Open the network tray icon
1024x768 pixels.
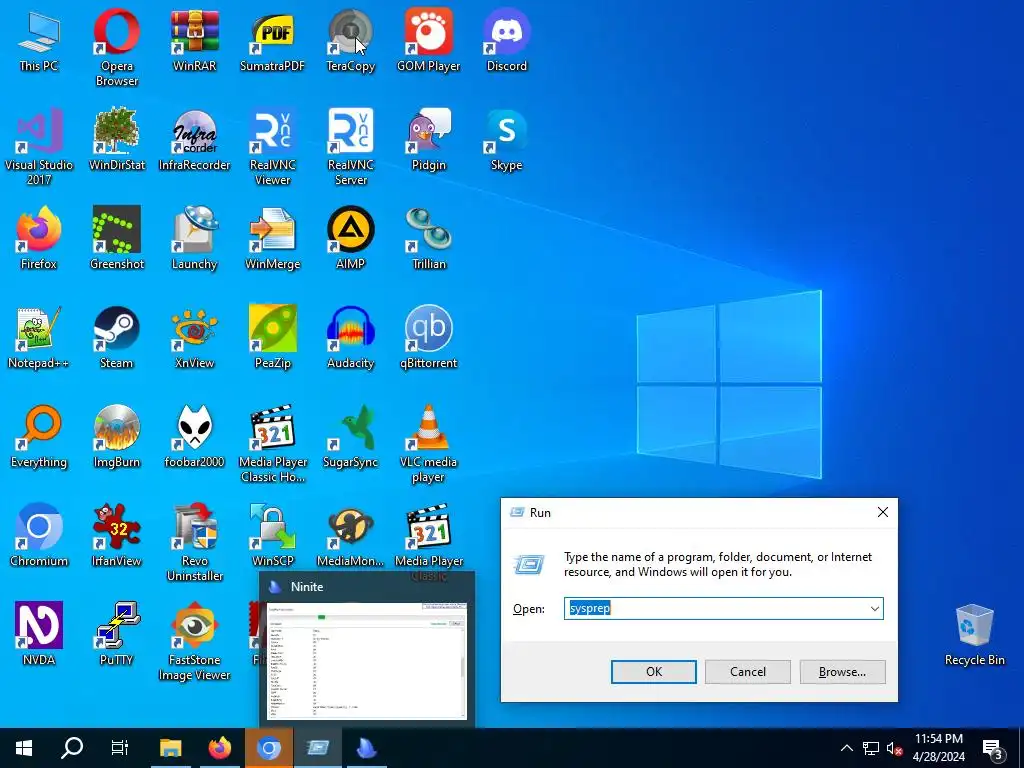[871, 748]
